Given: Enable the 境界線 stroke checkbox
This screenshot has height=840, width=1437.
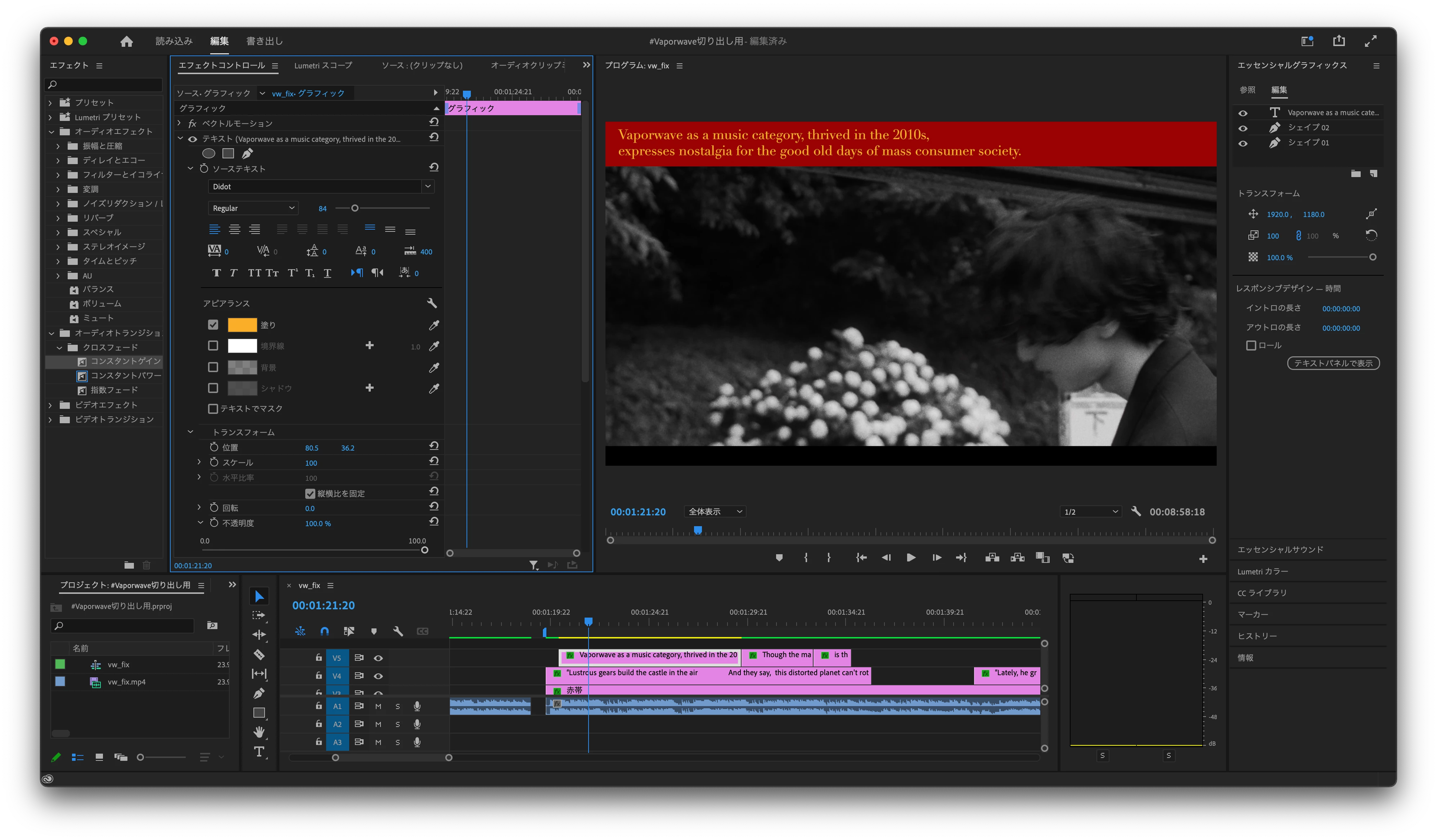Looking at the screenshot, I should (x=213, y=346).
